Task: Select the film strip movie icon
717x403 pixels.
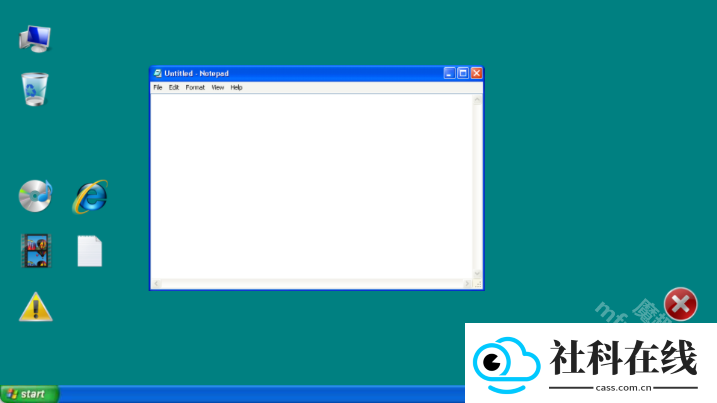Action: [36, 251]
